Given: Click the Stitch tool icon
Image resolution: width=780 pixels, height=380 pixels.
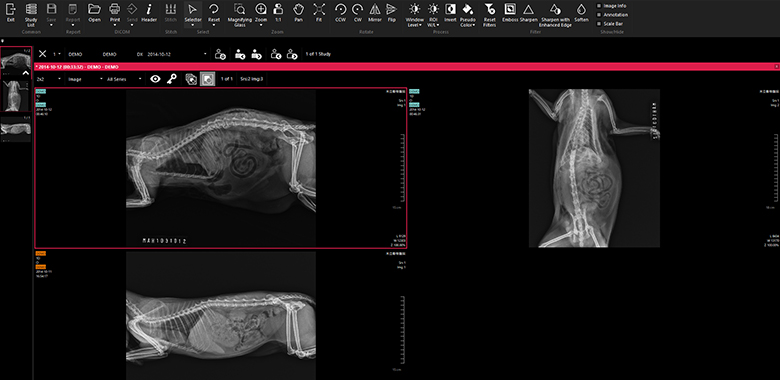Looking at the screenshot, I should (x=171, y=9).
